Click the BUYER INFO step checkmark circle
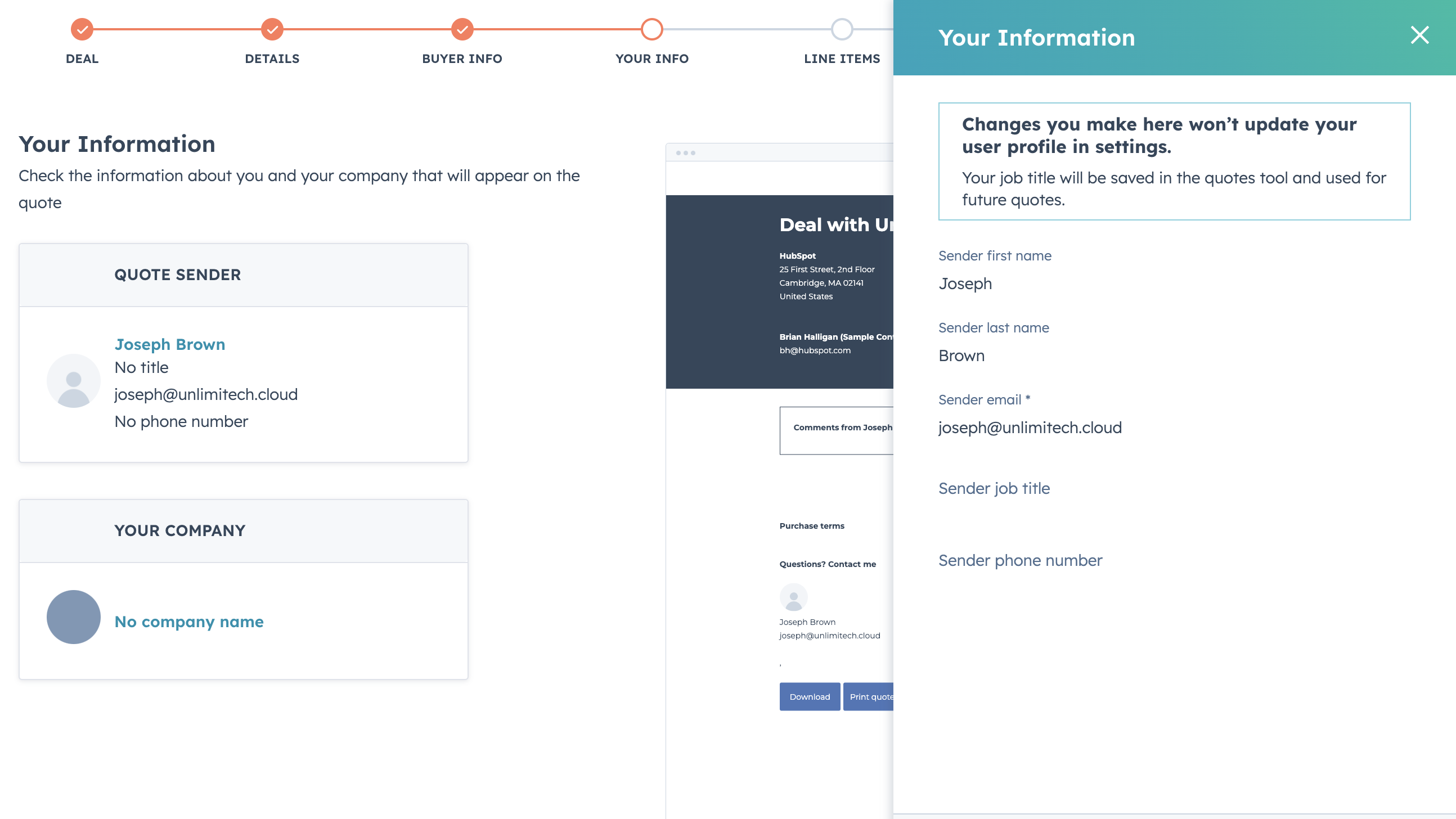This screenshot has width=1456, height=819. point(462,29)
